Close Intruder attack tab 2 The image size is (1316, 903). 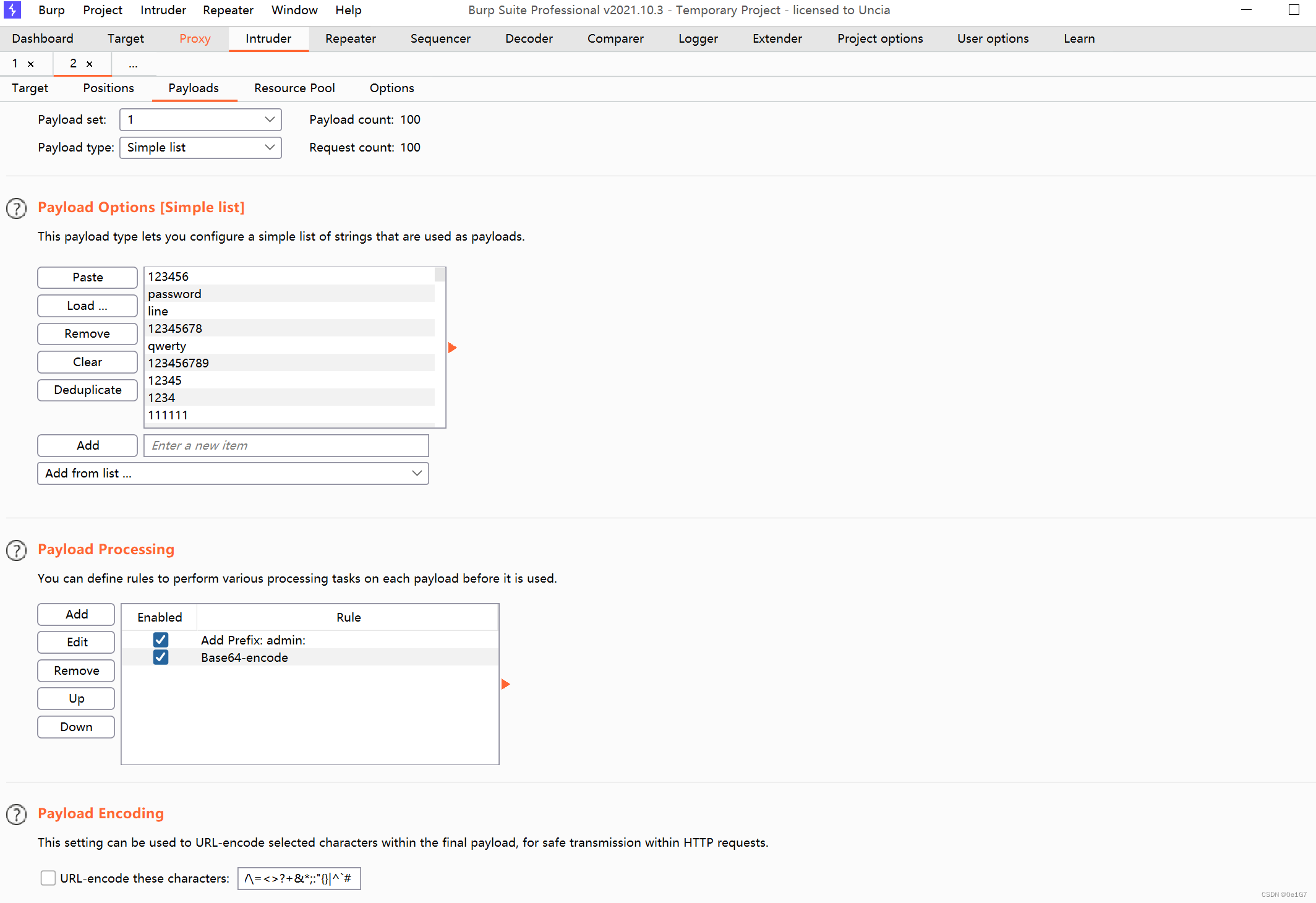point(90,64)
